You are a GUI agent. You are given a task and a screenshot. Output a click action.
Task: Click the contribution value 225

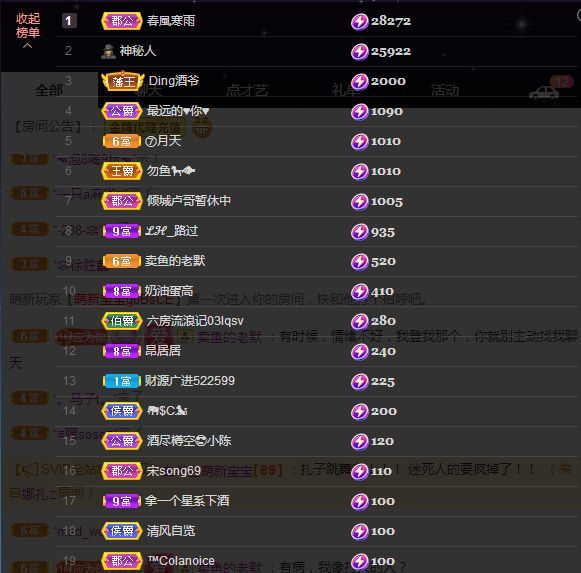pyautogui.click(x=382, y=382)
